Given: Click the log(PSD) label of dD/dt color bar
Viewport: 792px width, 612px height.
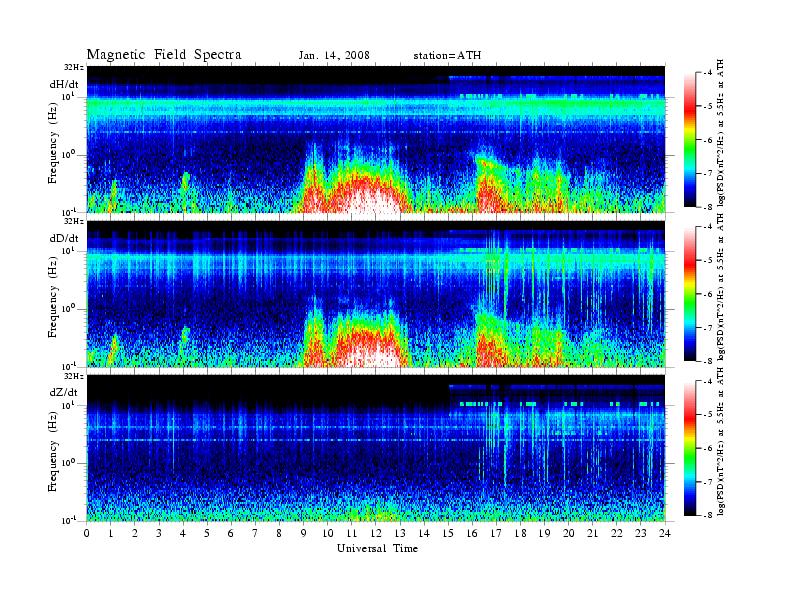Looking at the screenshot, I should coord(721,286).
